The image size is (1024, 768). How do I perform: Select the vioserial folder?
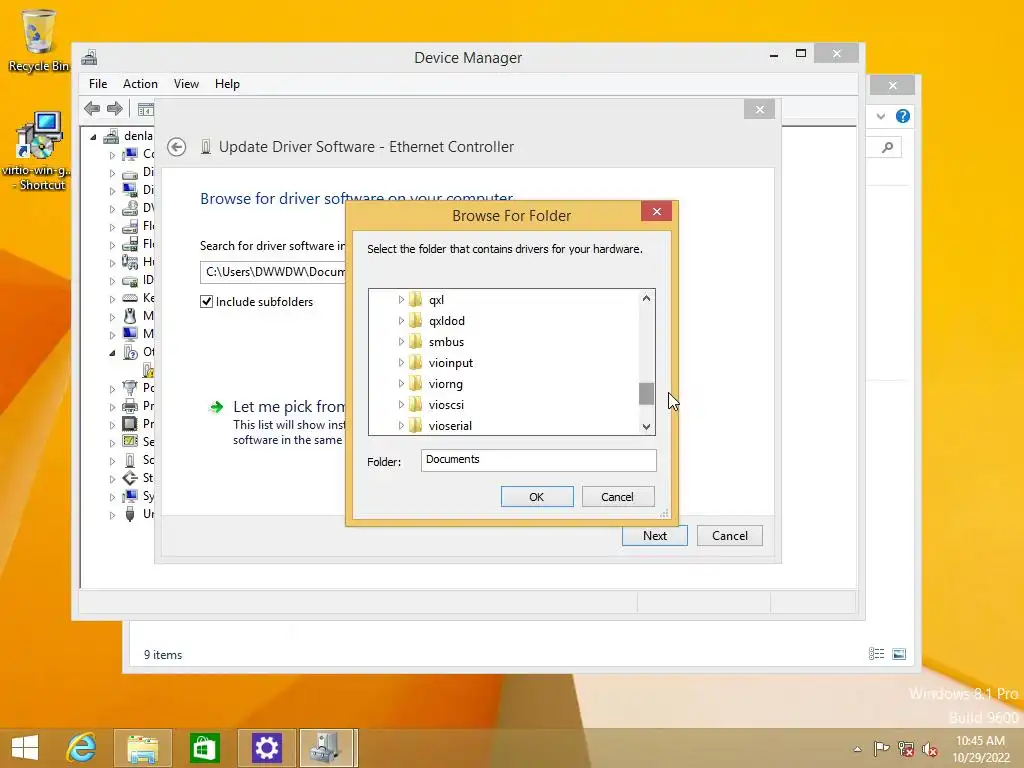coord(450,426)
